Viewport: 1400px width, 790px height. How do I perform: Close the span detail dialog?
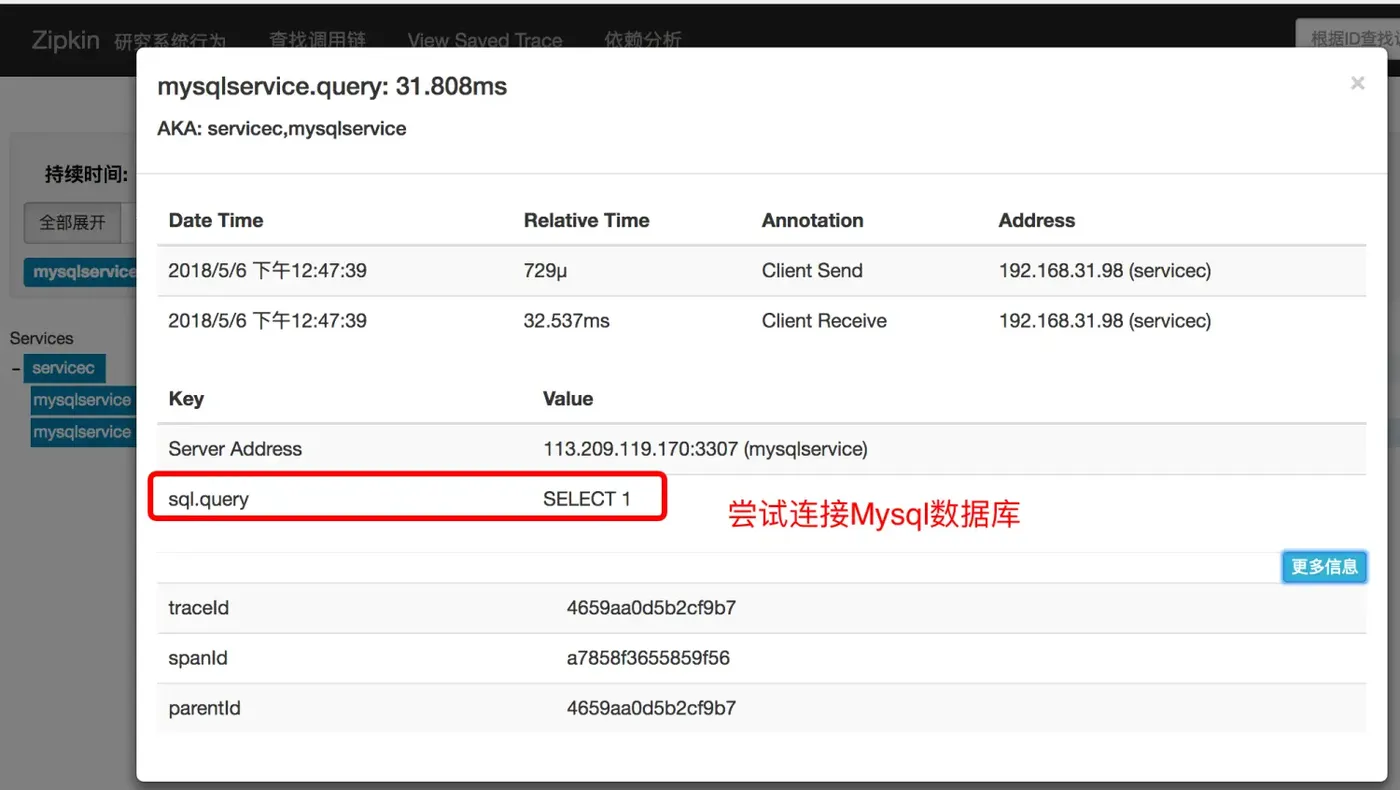[x=1357, y=84]
